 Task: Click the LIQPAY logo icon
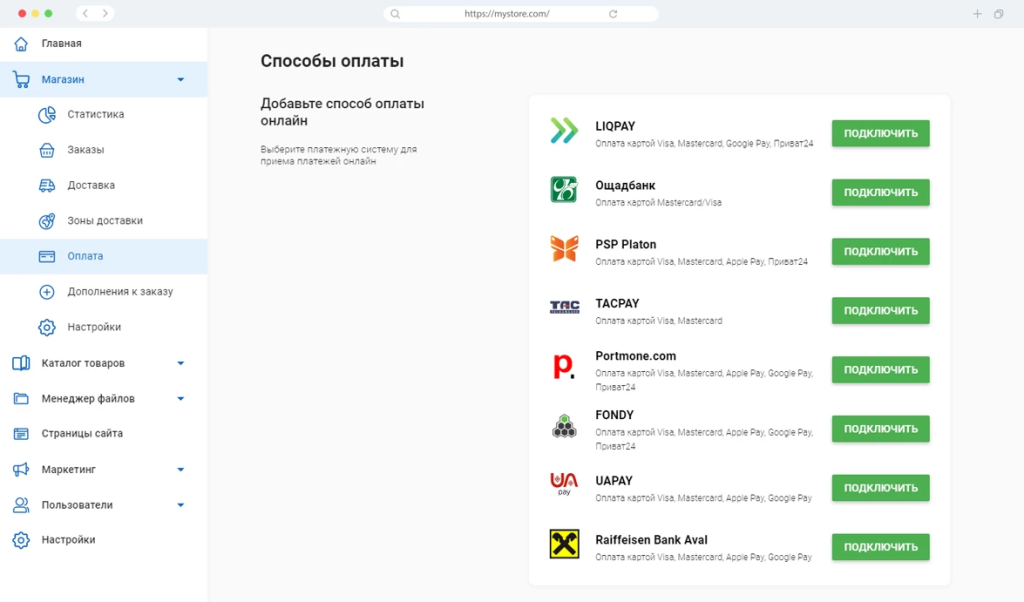tap(564, 131)
